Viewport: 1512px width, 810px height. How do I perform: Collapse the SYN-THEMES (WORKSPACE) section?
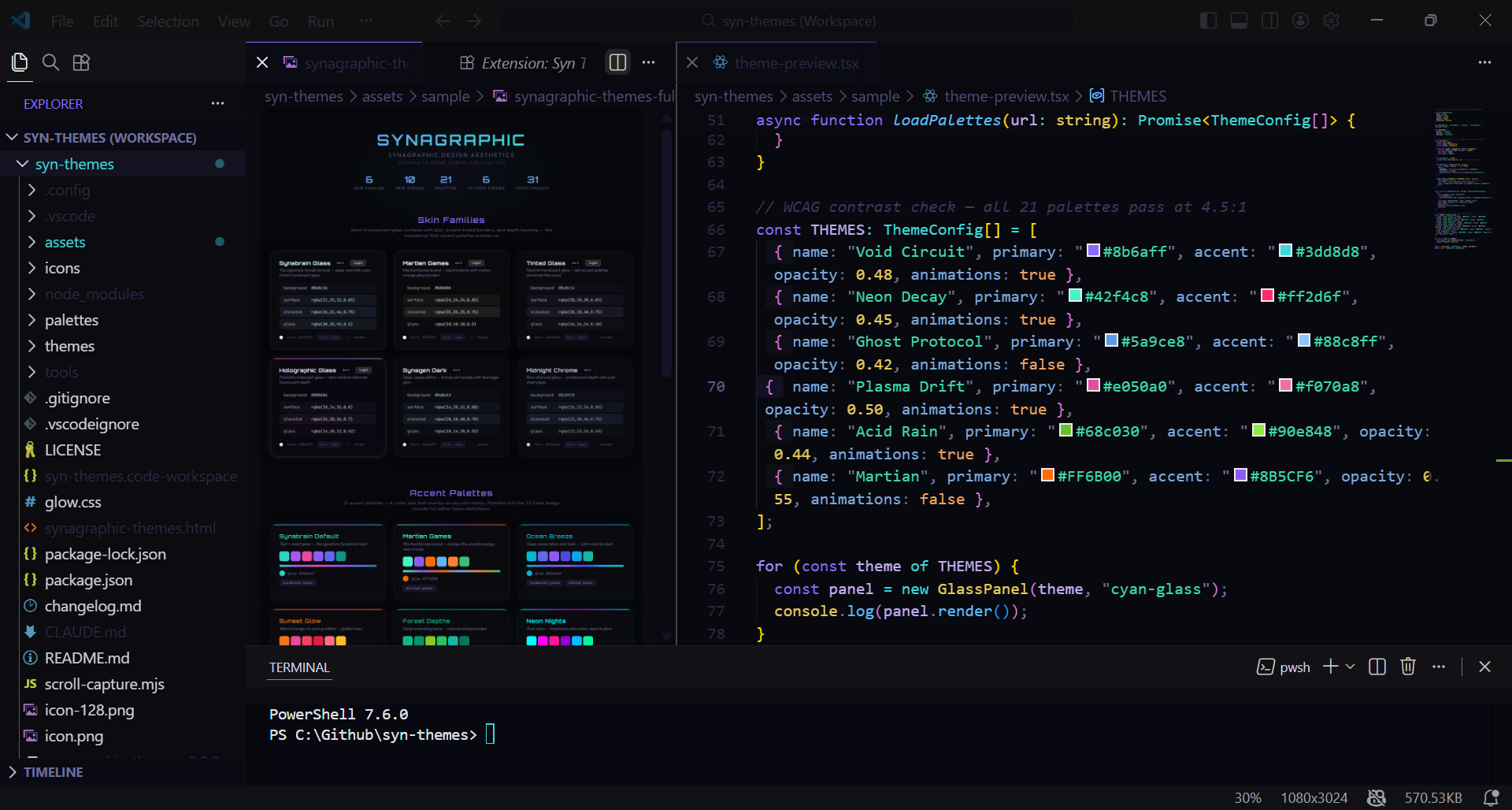point(12,137)
